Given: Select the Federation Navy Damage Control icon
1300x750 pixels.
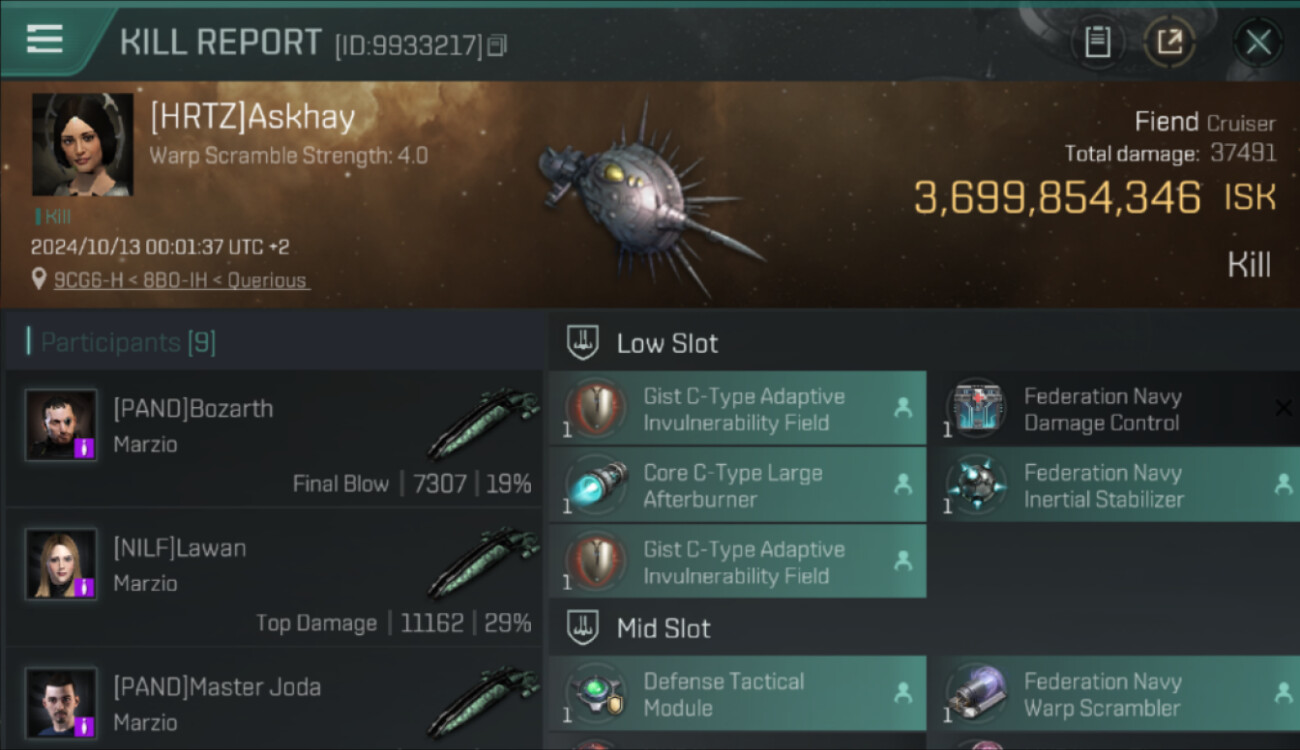Looking at the screenshot, I should click(976, 408).
